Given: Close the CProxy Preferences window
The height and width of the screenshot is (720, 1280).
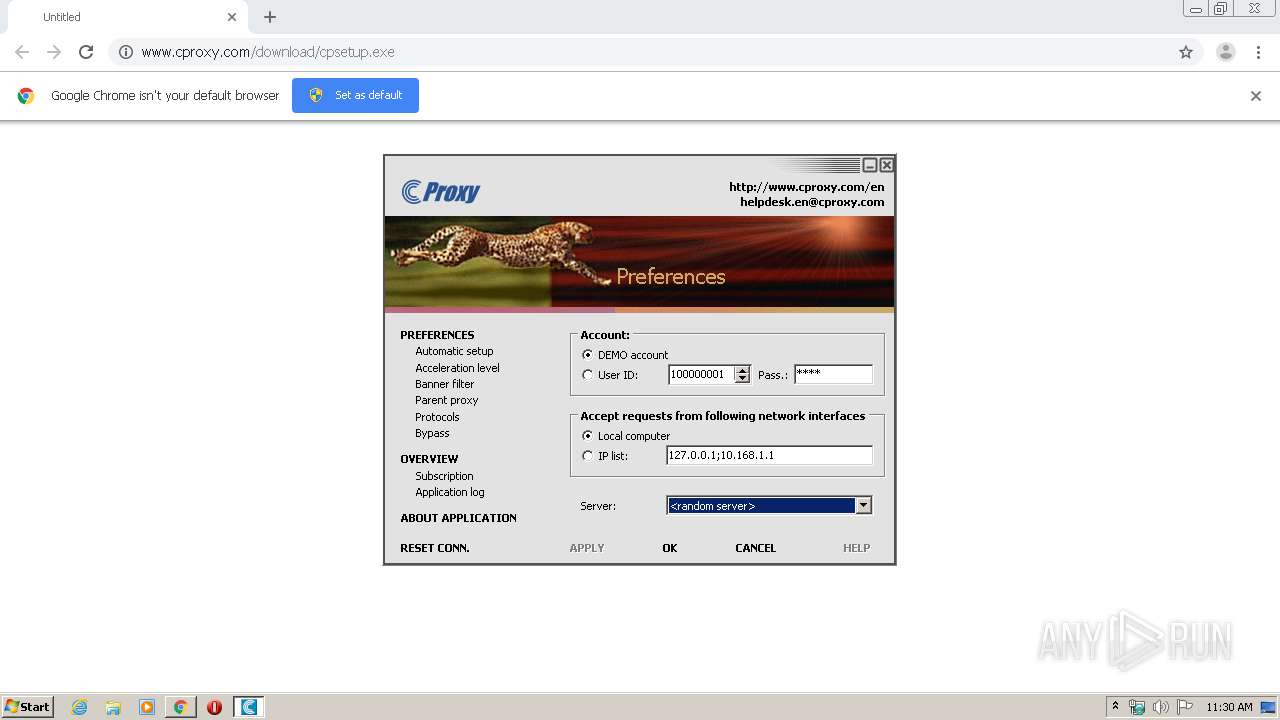Looking at the screenshot, I should [886, 165].
